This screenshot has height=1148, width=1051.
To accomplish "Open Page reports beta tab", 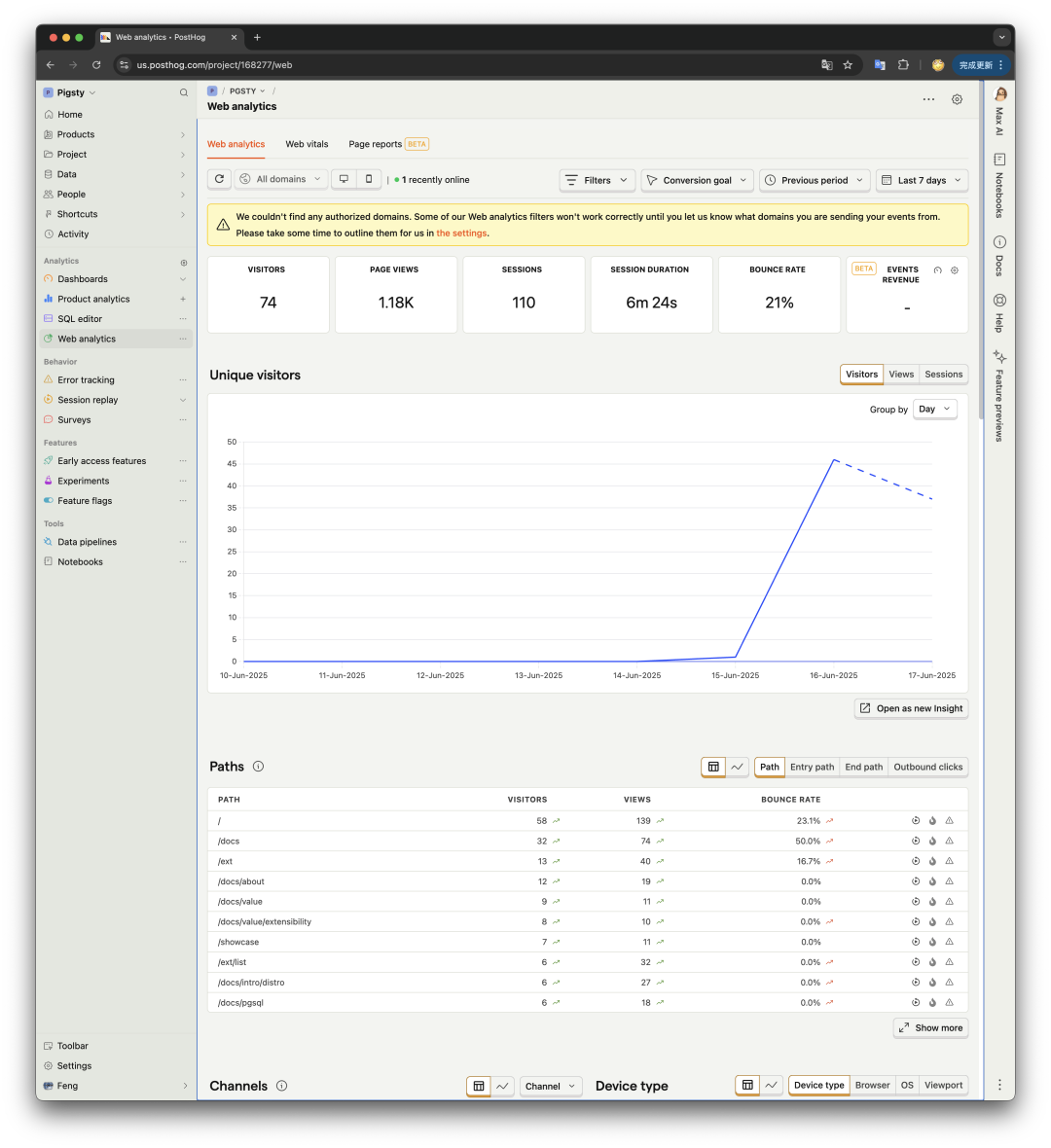I will [388, 144].
